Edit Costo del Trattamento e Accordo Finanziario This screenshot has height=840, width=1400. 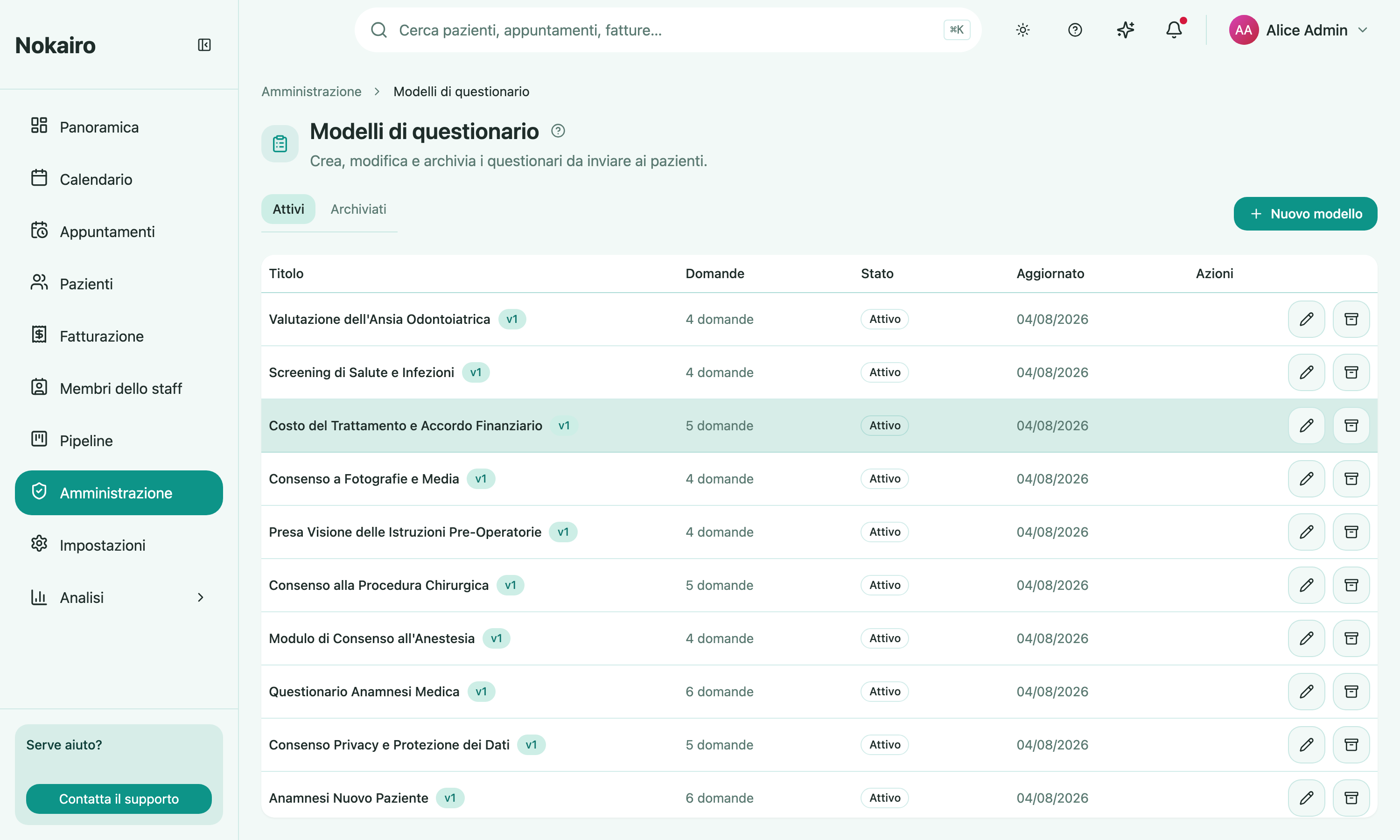point(1306,426)
